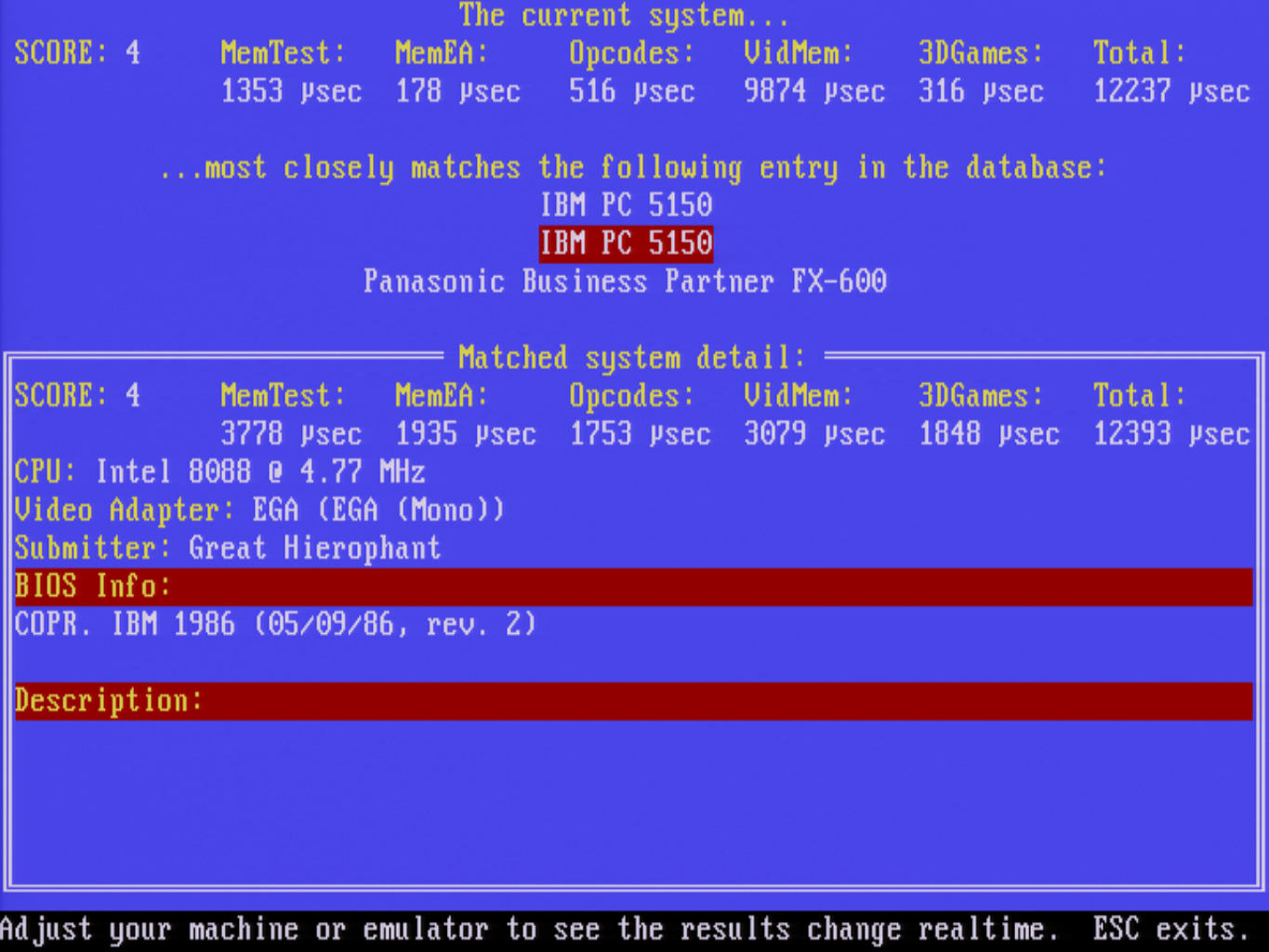The height and width of the screenshot is (952, 1269).
Task: Click matched system Total value 12393 µsec
Action: coord(1171,434)
